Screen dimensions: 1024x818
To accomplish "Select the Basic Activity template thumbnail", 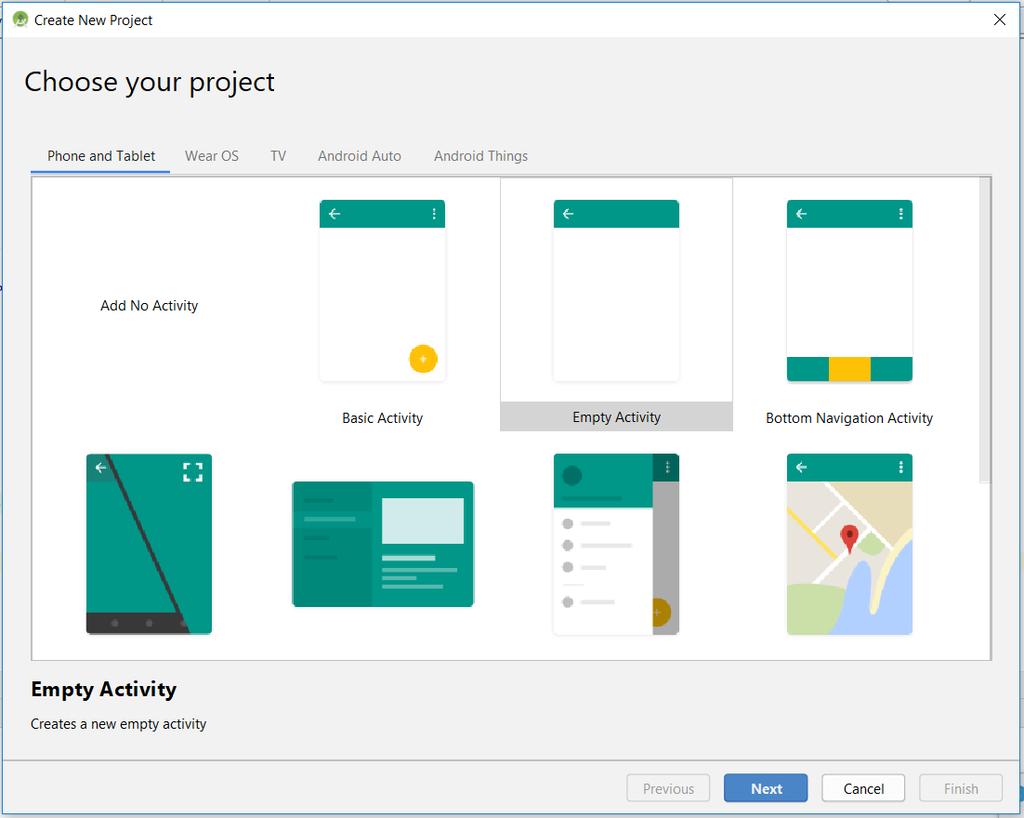I will click(x=382, y=291).
